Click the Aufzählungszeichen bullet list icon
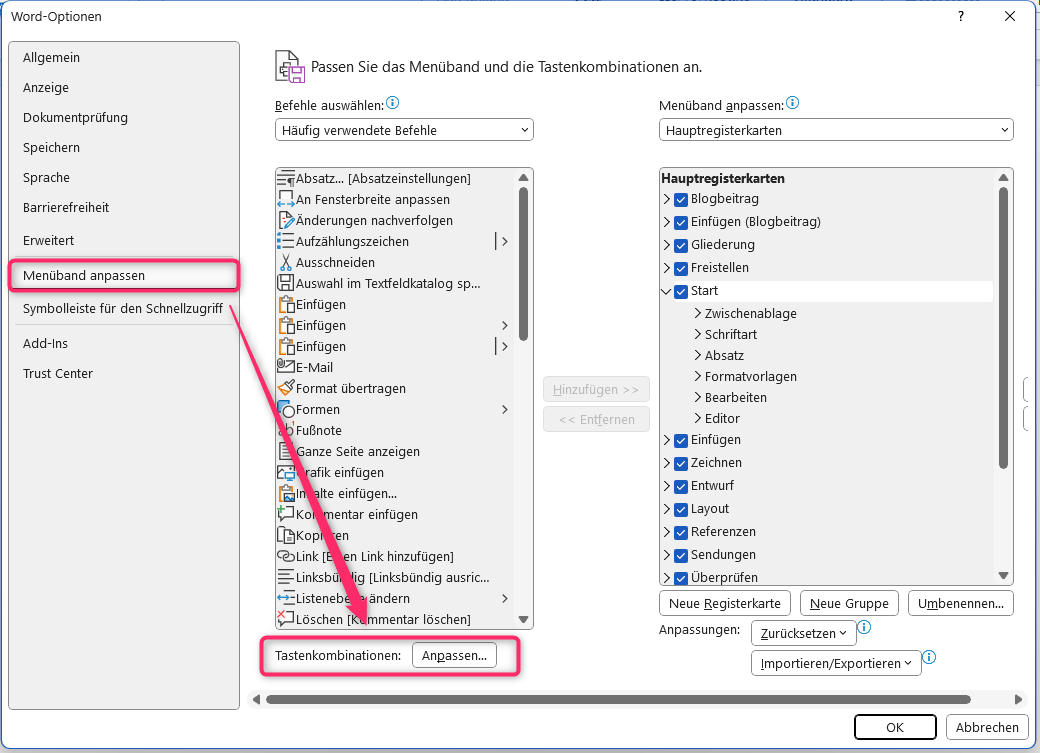Viewport: 1040px width, 753px height. (286, 241)
